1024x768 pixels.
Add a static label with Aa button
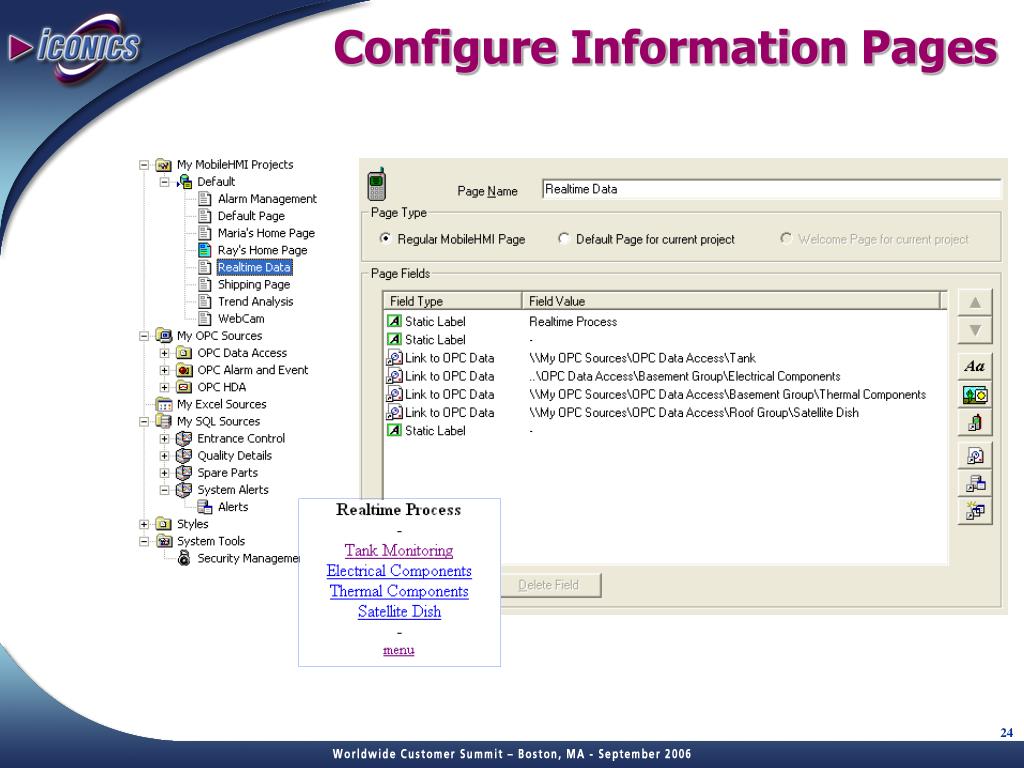tap(974, 366)
